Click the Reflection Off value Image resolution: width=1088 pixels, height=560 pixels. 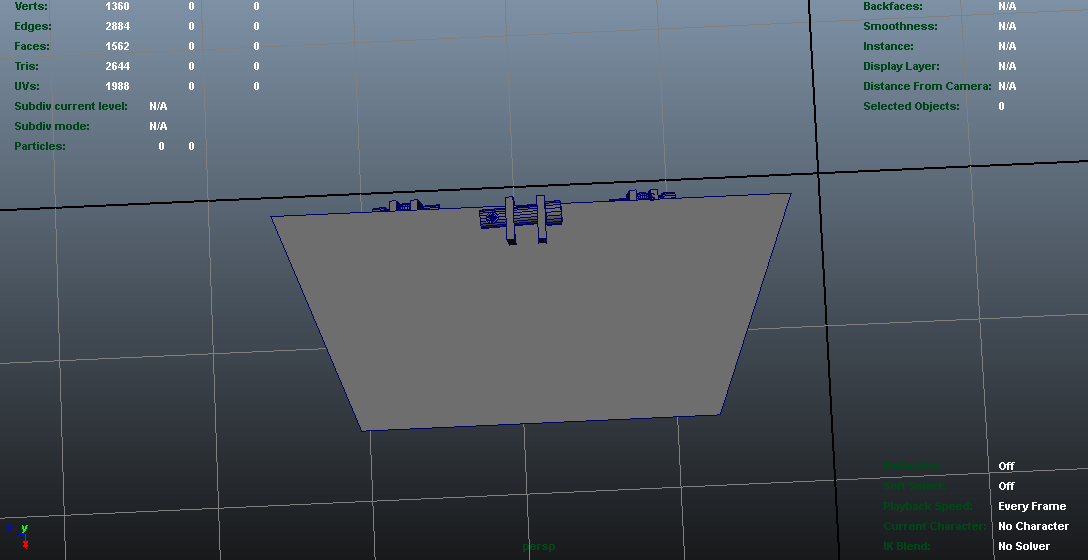point(1006,466)
